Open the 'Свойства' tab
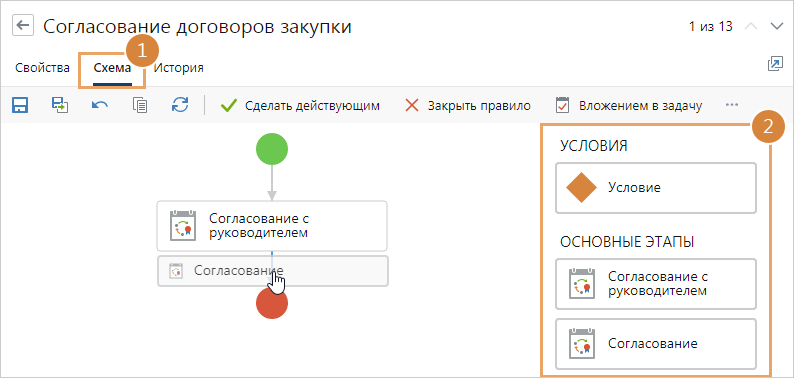 point(43,68)
